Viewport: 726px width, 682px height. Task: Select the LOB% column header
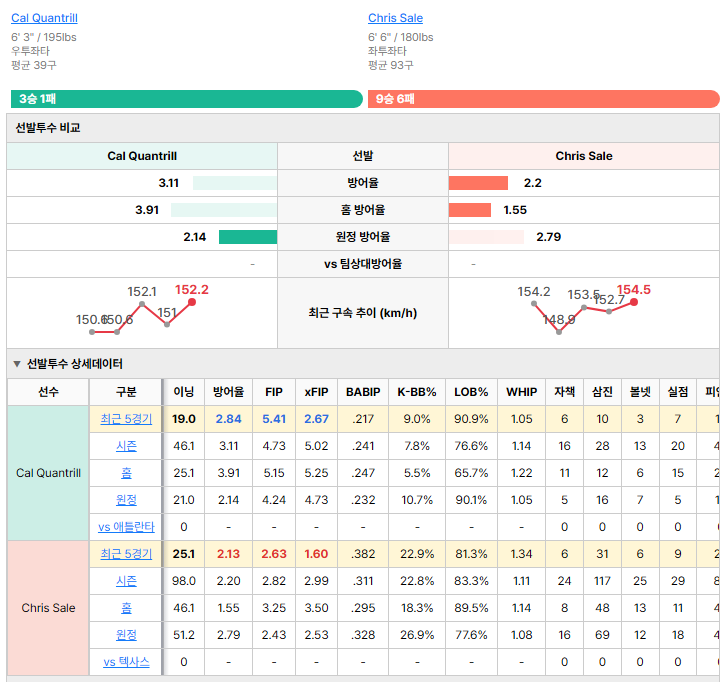pyautogui.click(x=471, y=392)
